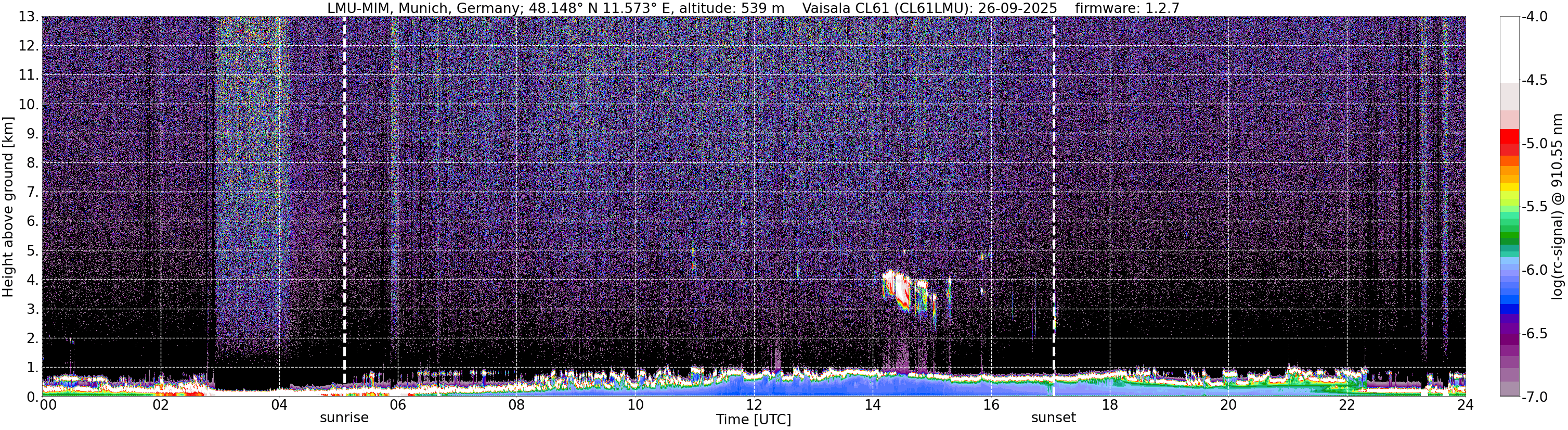Select the 'sunrise' label below the time axis

coord(344,418)
